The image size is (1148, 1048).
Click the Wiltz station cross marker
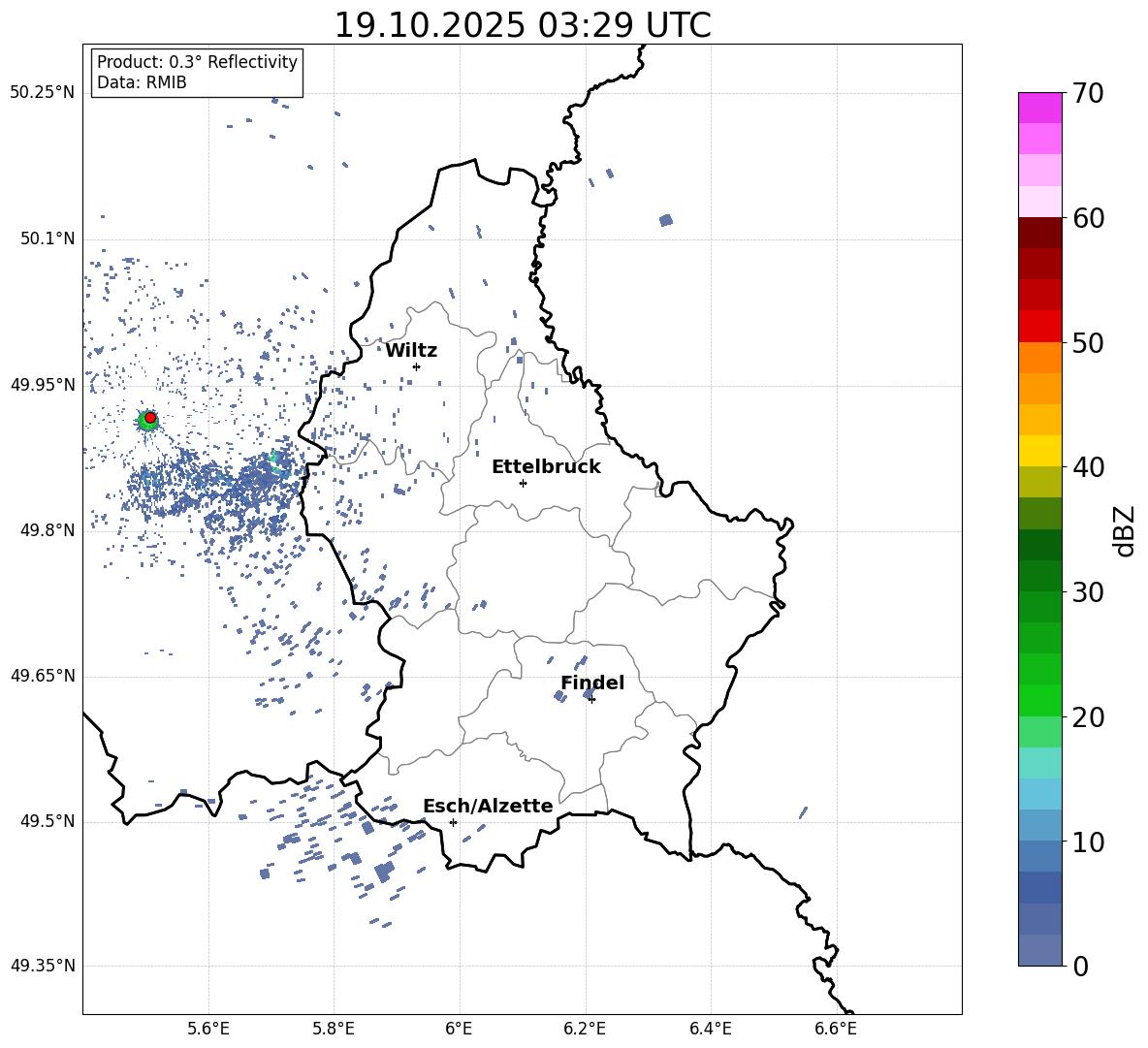(x=417, y=366)
